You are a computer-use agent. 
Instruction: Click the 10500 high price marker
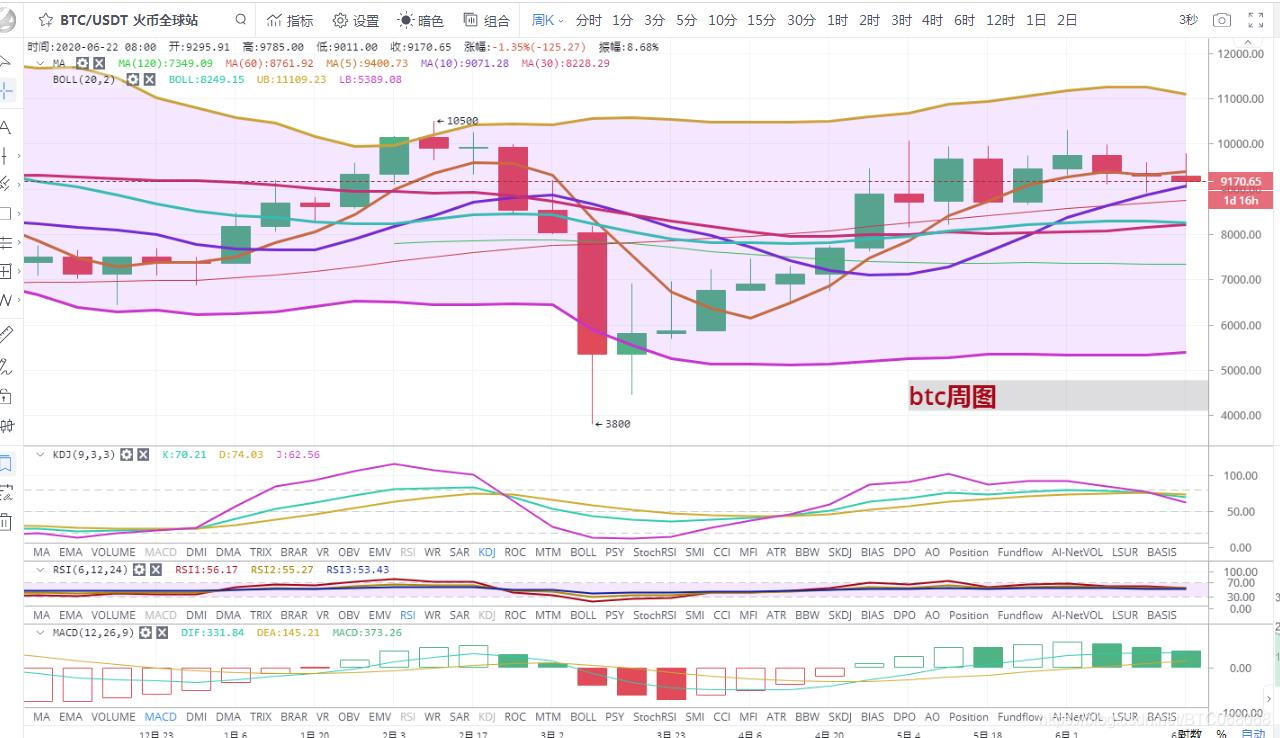tap(457, 121)
